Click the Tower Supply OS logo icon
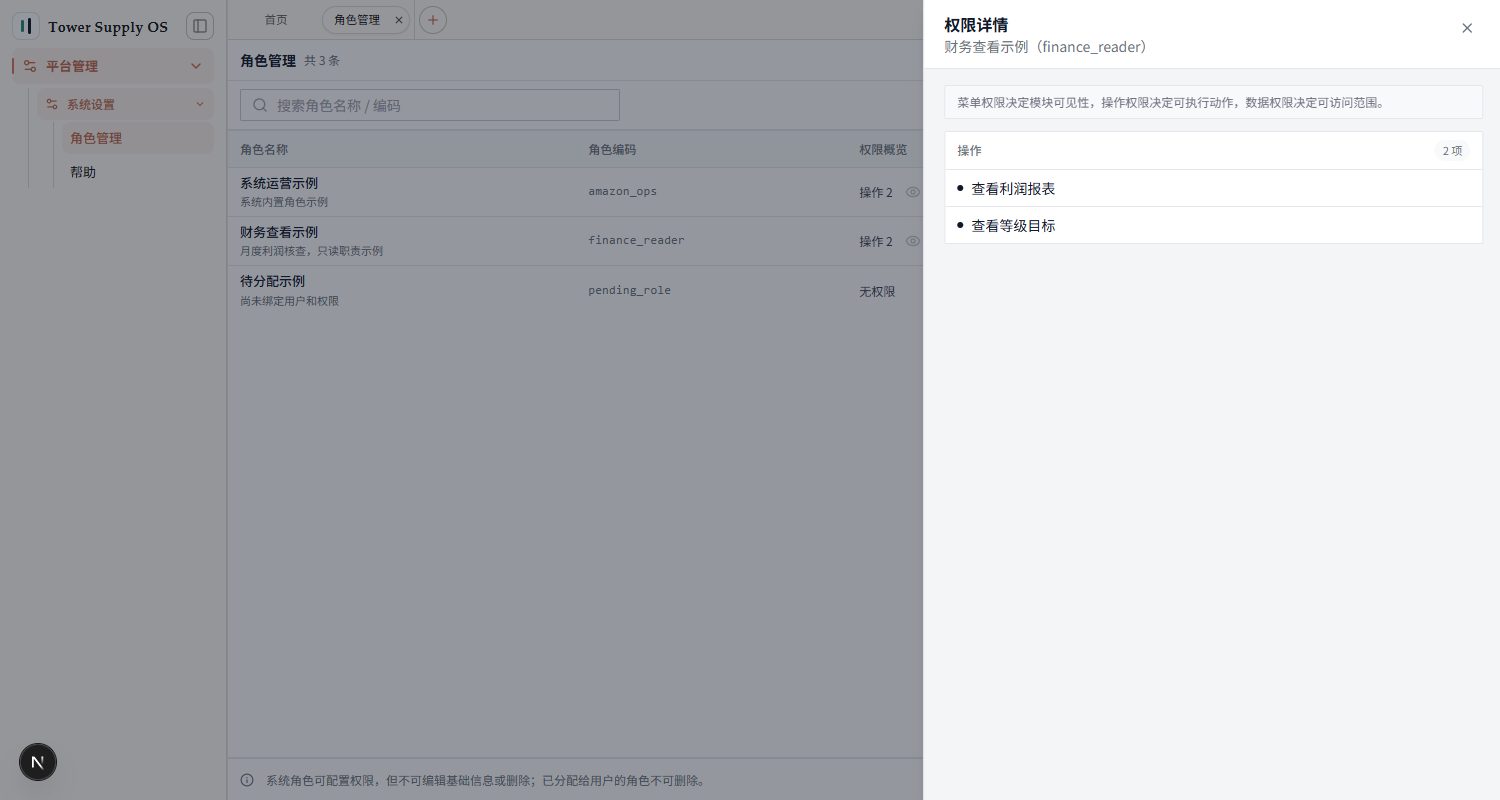 tap(26, 26)
